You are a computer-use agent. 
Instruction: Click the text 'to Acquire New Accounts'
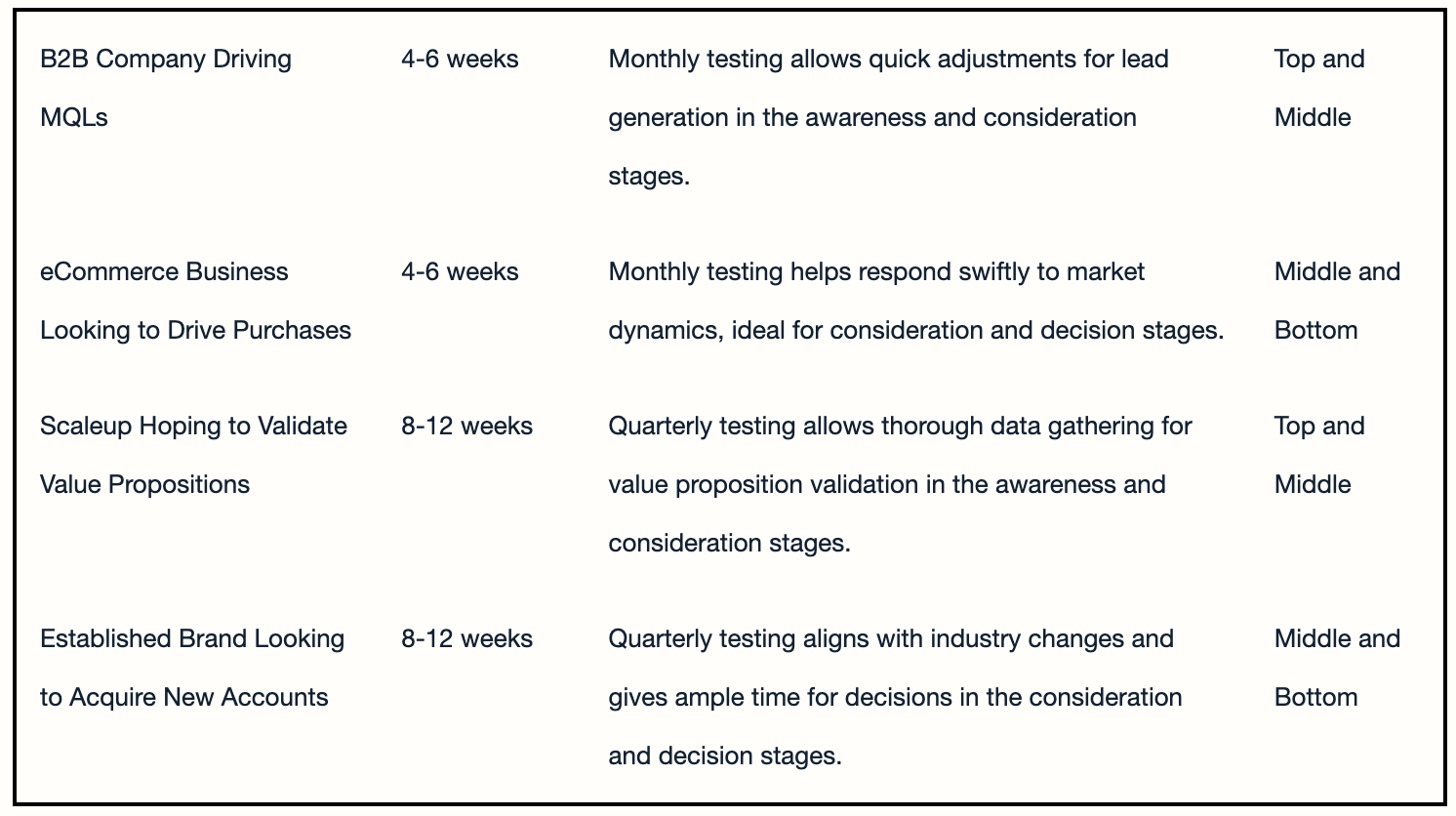click(x=183, y=698)
